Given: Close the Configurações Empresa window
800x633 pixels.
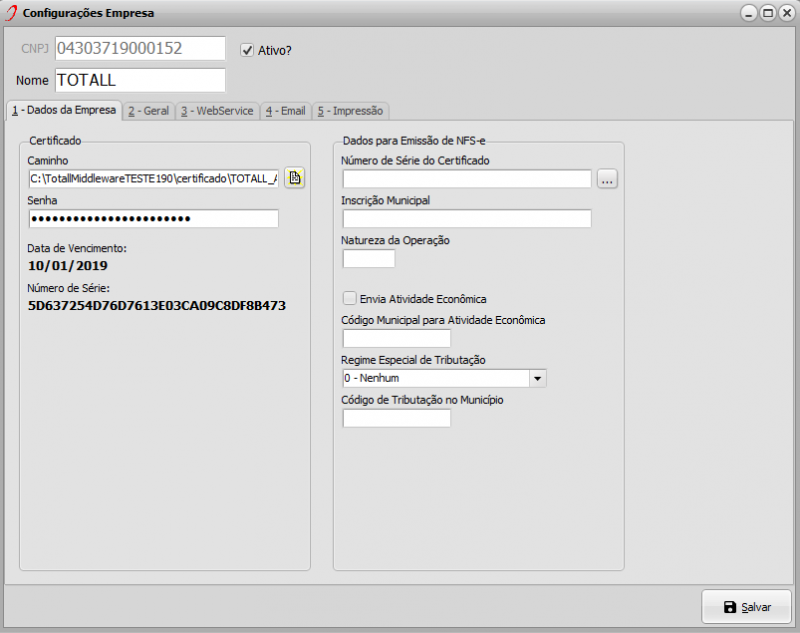Looking at the screenshot, I should pyautogui.click(x=785, y=14).
